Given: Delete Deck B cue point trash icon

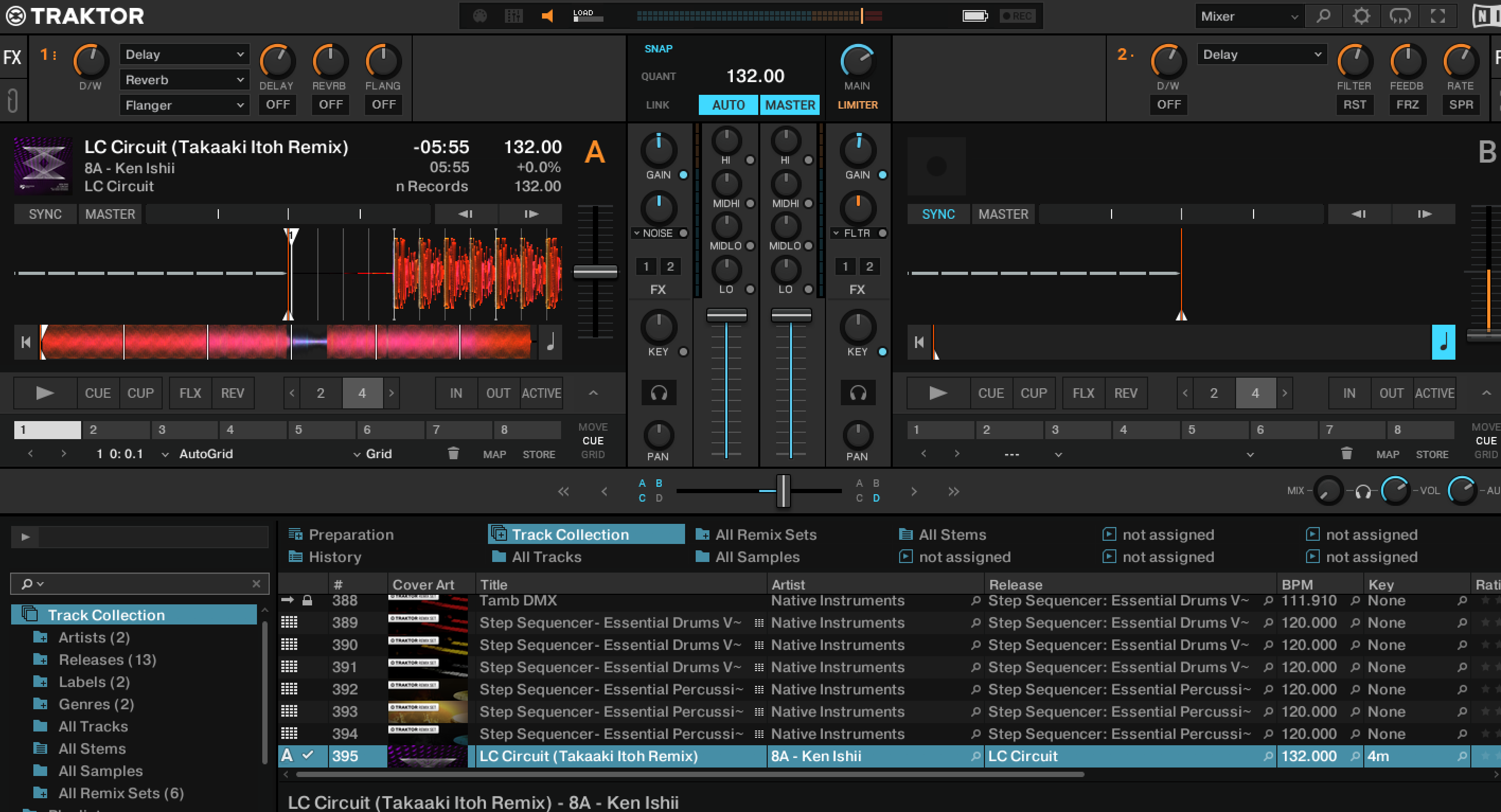Looking at the screenshot, I should [x=1347, y=453].
